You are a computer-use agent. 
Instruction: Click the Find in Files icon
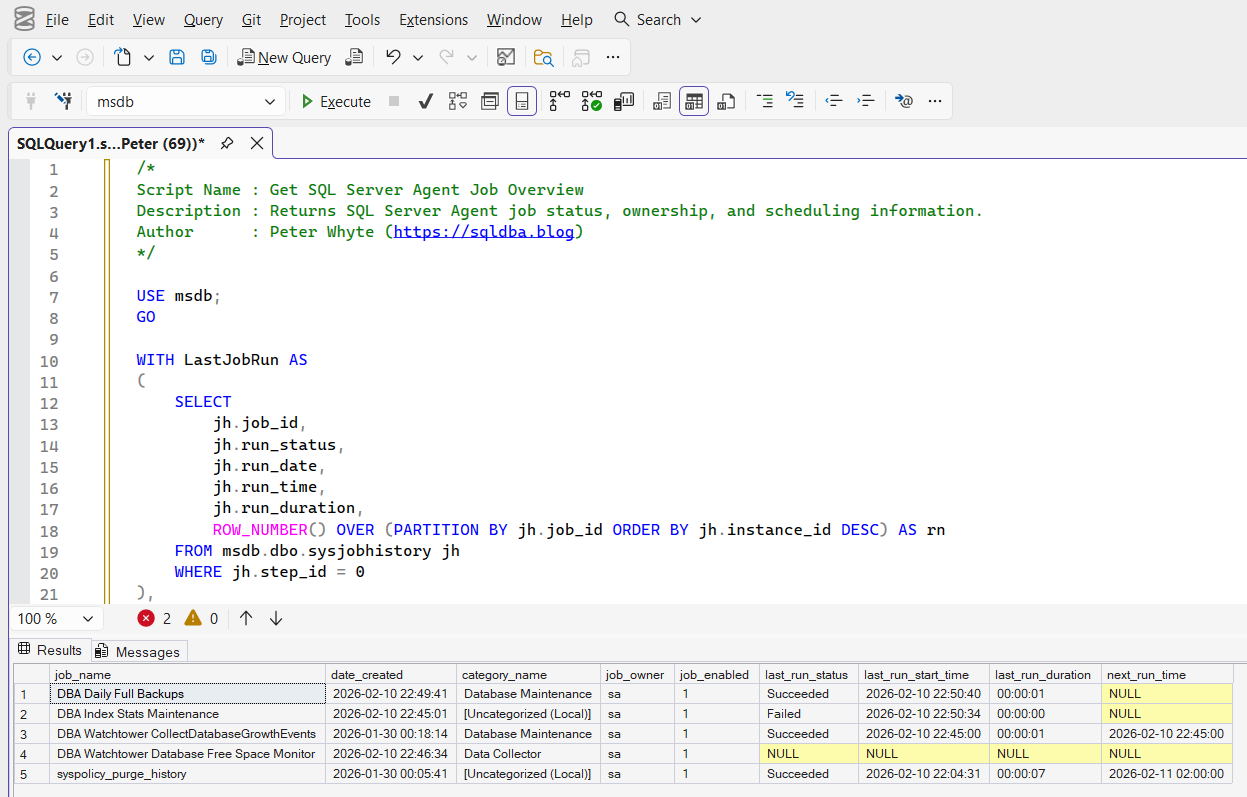coord(543,57)
